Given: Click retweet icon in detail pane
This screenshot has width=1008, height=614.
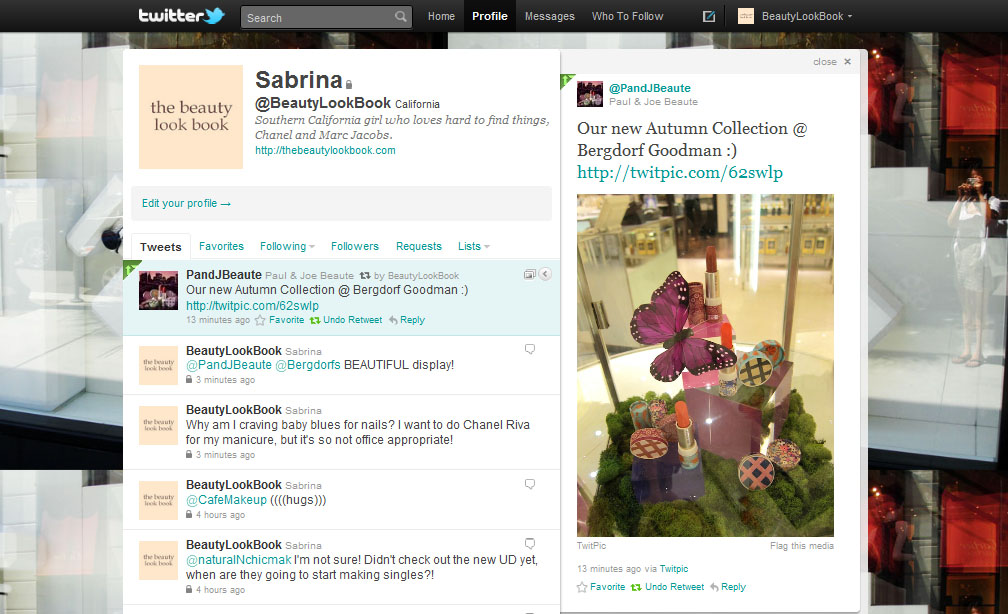Looking at the screenshot, I should (636, 587).
